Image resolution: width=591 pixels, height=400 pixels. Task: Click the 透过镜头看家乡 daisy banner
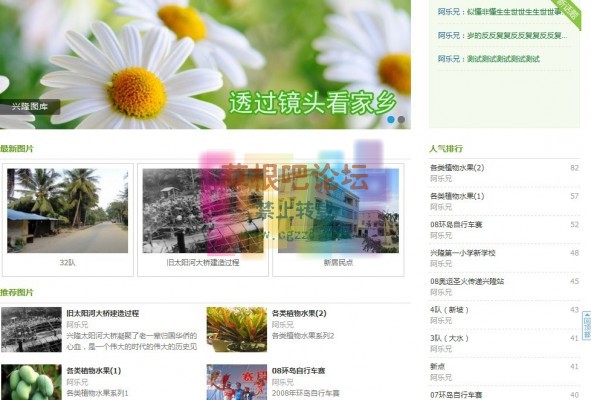click(x=205, y=64)
